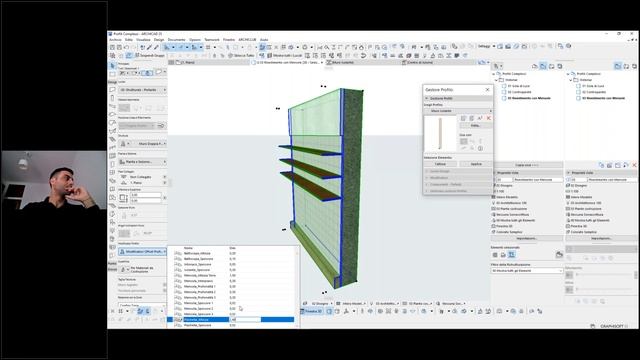
Task: Click the red delete icon in Organizer panel
Action: [x=634, y=165]
